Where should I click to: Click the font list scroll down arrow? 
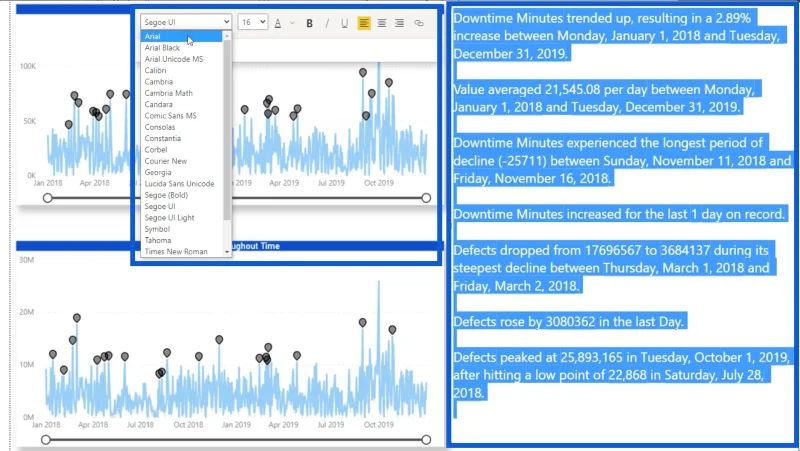227,252
